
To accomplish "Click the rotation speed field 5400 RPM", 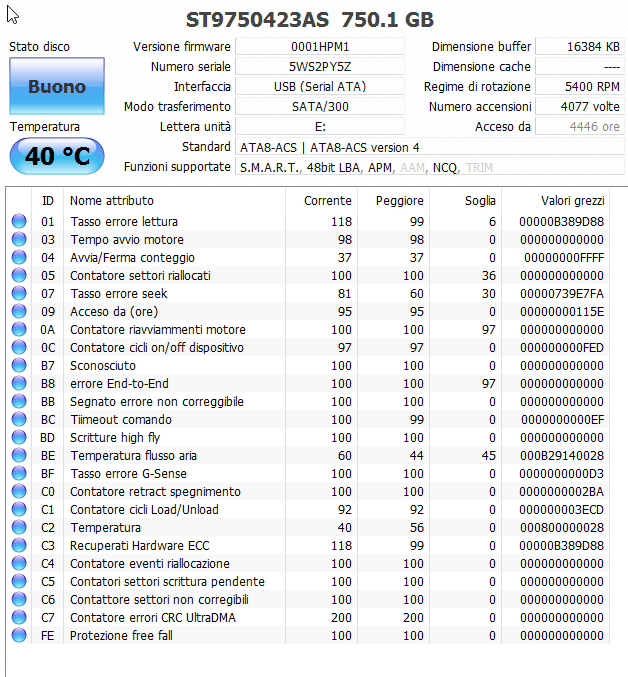I will (x=580, y=86).
